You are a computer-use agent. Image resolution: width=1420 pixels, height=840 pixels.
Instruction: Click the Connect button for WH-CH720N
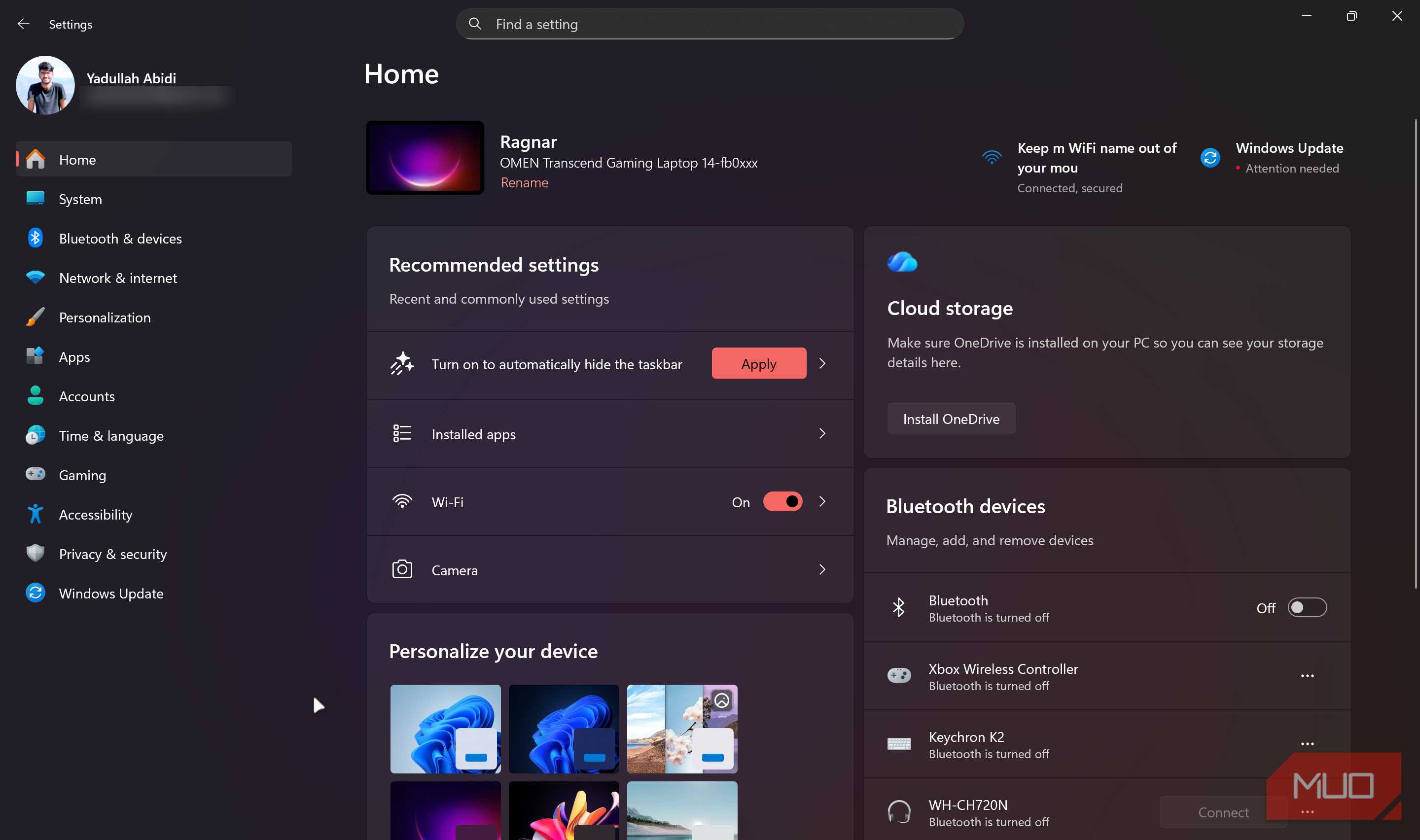[1223, 812]
